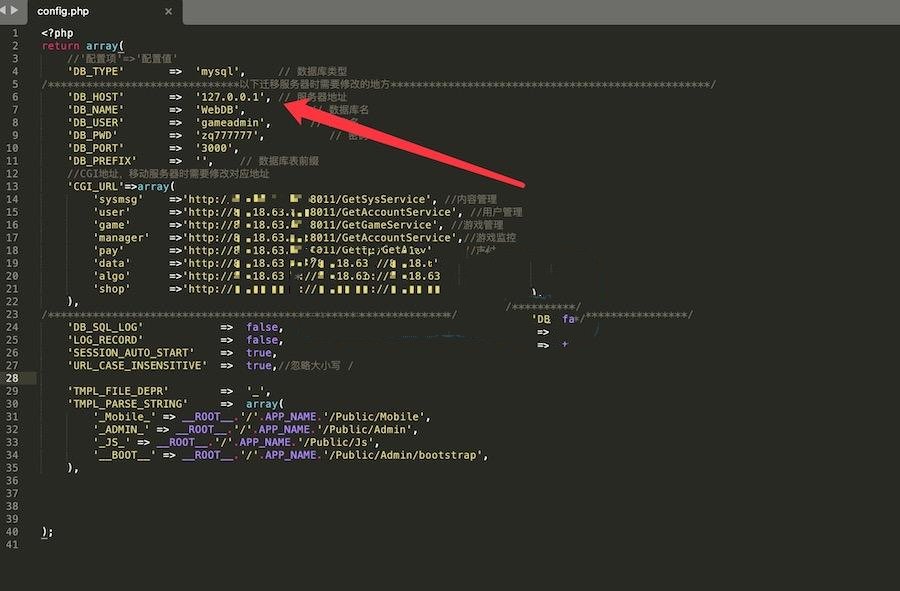Click the tab scroll left arrow
This screenshot has width=900, height=591.
(x=3, y=10)
